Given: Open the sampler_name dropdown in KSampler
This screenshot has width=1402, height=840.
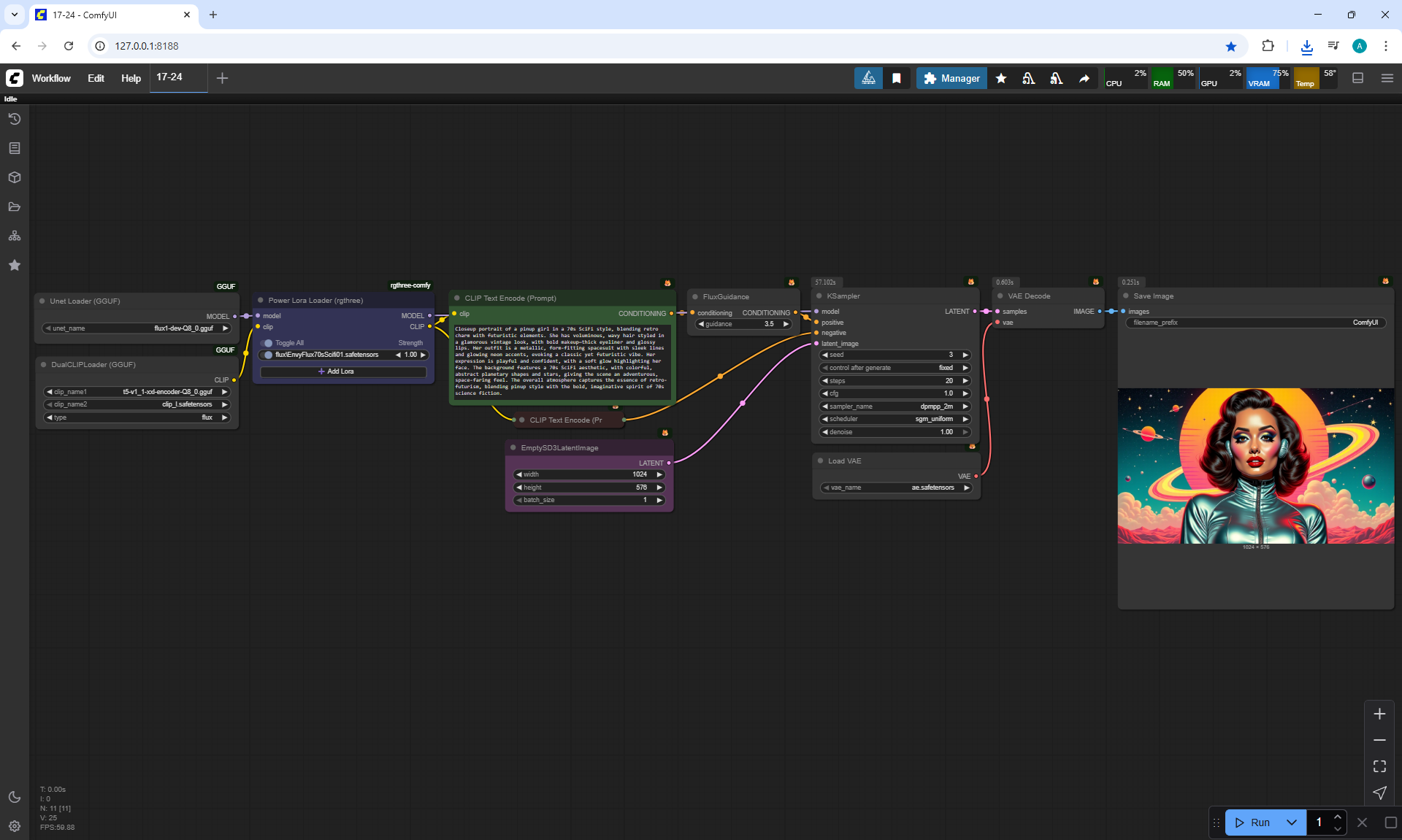Looking at the screenshot, I should (895, 406).
